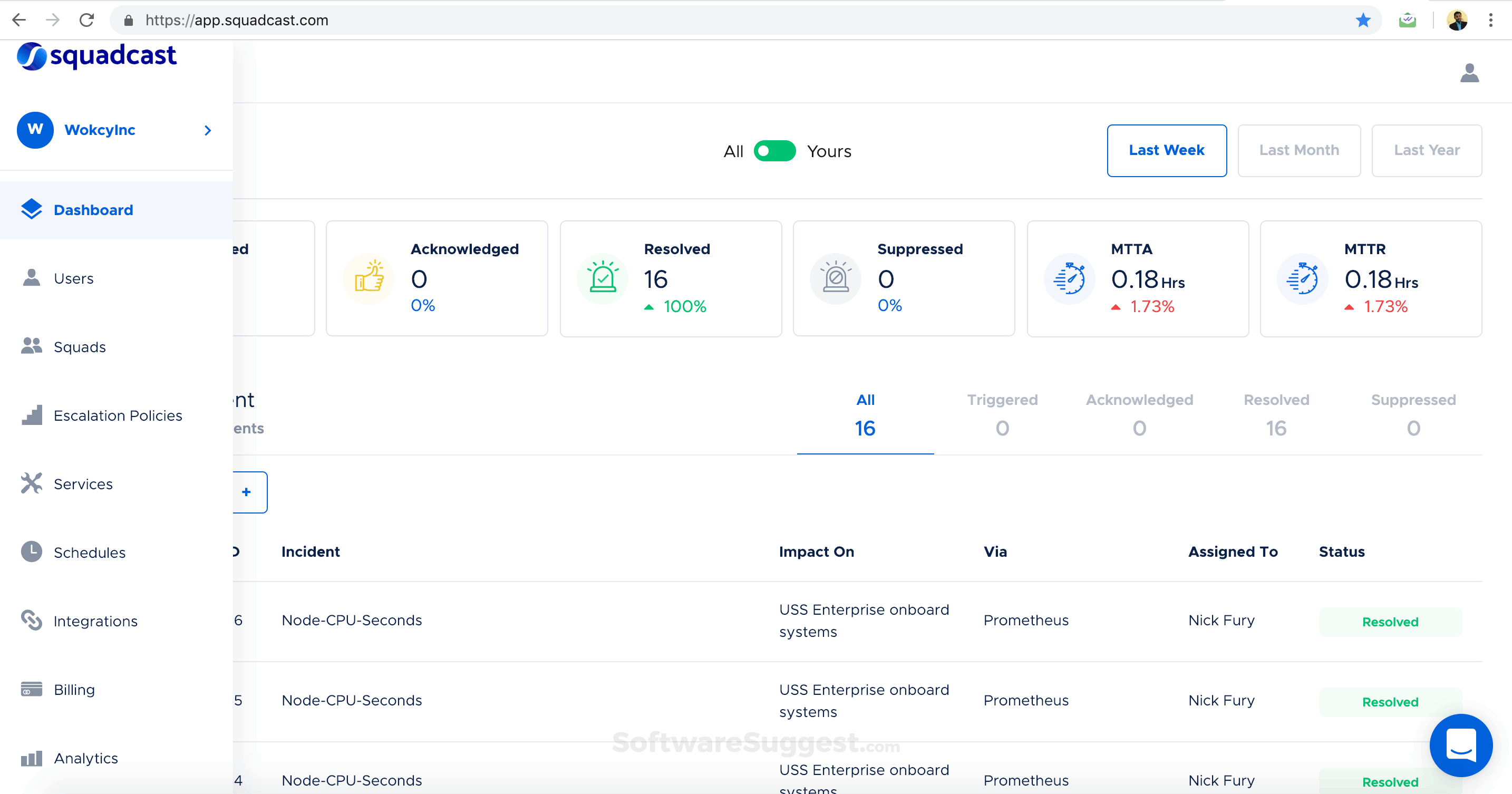Open the chat support bubble
This screenshot has width=1512, height=794.
pos(1460,745)
